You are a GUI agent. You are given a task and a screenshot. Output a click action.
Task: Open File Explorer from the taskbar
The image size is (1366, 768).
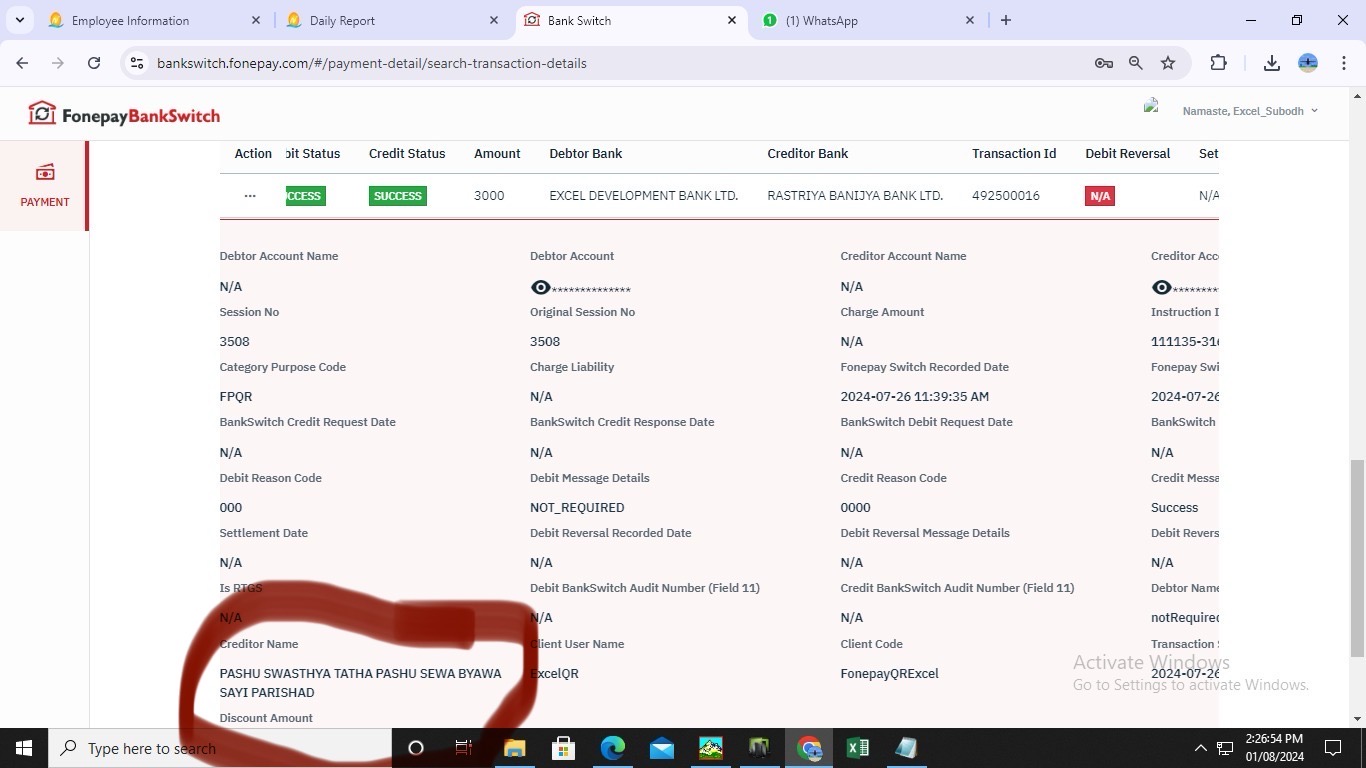(514, 748)
